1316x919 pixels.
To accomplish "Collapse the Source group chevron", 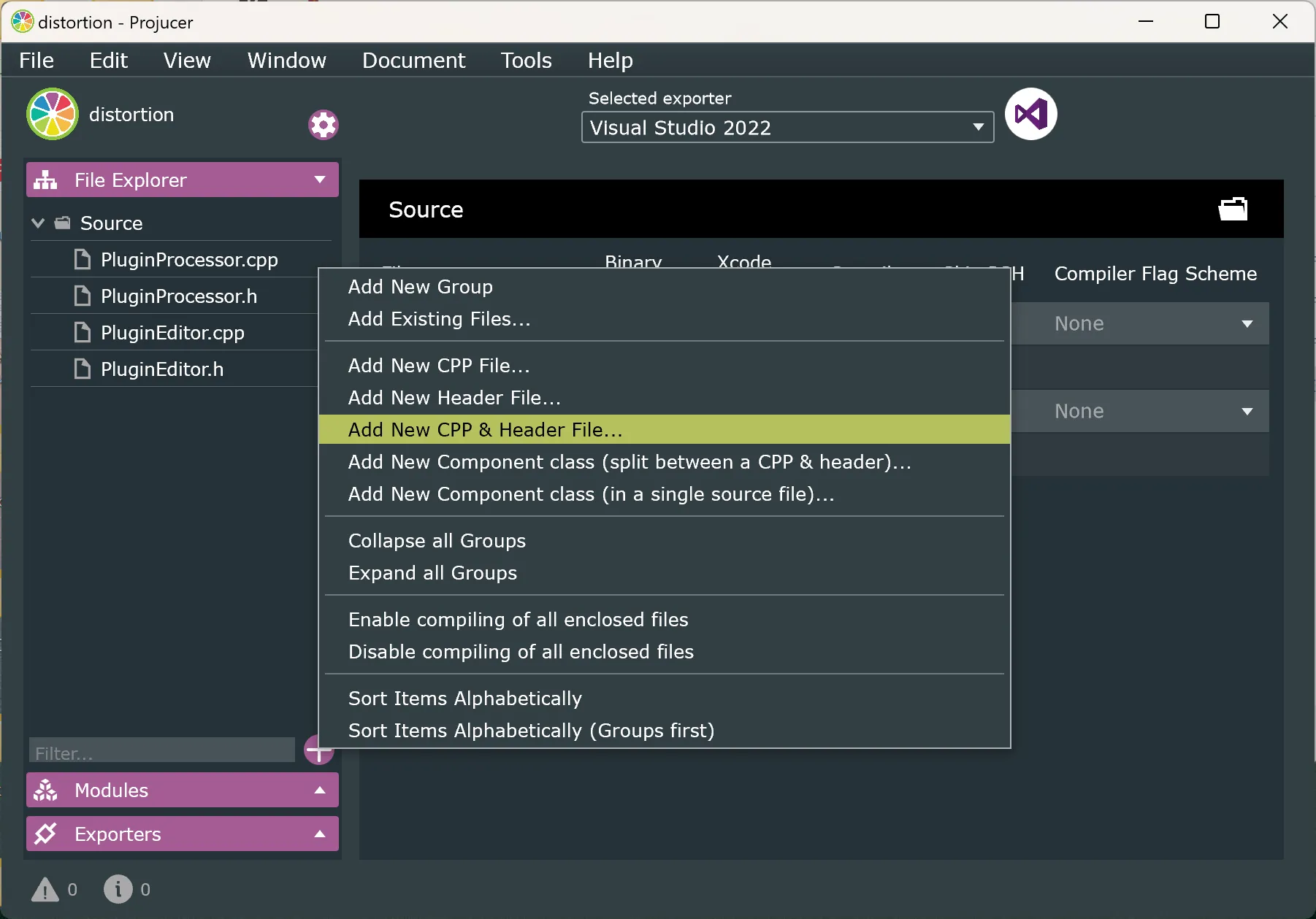I will tap(38, 223).
